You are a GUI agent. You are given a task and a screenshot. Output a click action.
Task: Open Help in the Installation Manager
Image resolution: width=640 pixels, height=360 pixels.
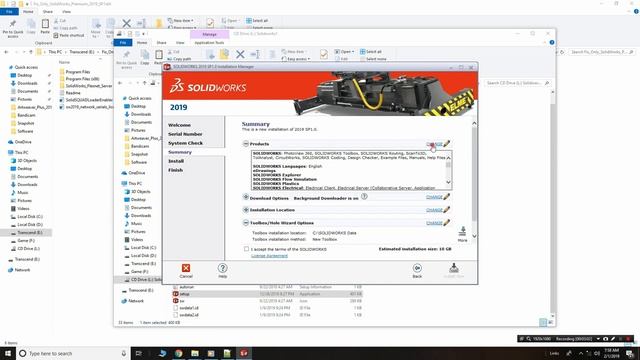tap(222, 271)
